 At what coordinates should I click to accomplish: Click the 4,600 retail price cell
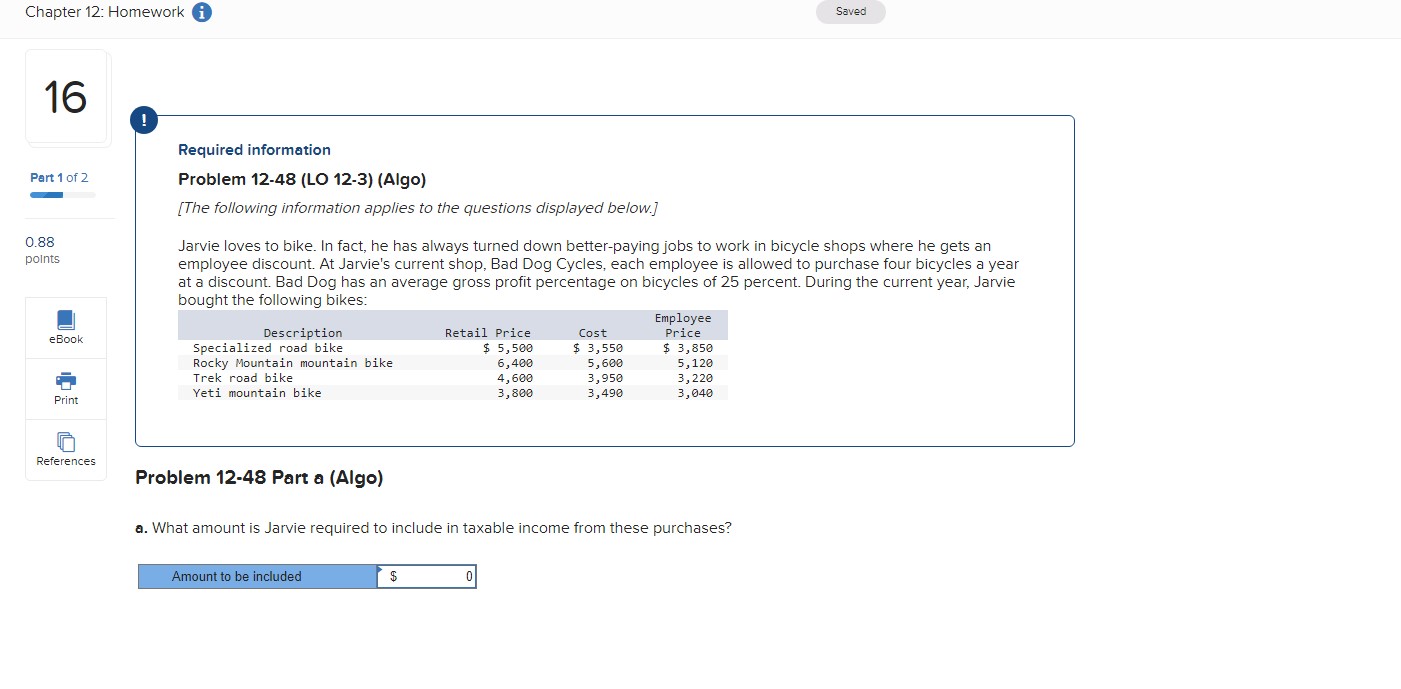(515, 378)
